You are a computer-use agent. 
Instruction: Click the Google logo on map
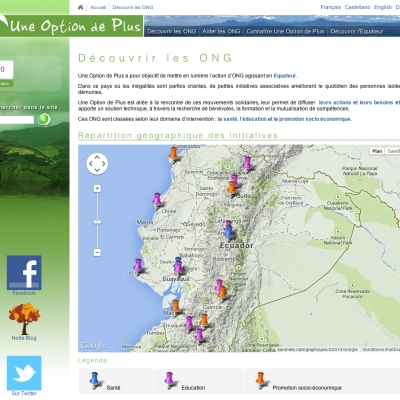coord(93,346)
